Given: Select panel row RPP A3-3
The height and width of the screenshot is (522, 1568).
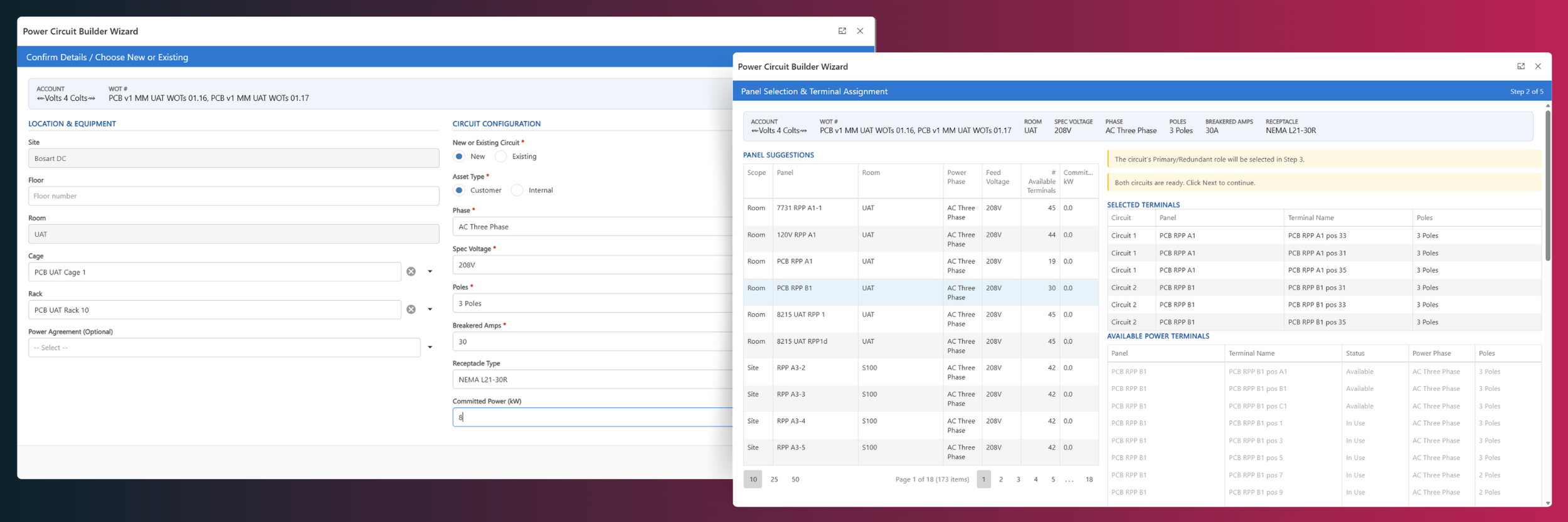Looking at the screenshot, I should [921, 399].
